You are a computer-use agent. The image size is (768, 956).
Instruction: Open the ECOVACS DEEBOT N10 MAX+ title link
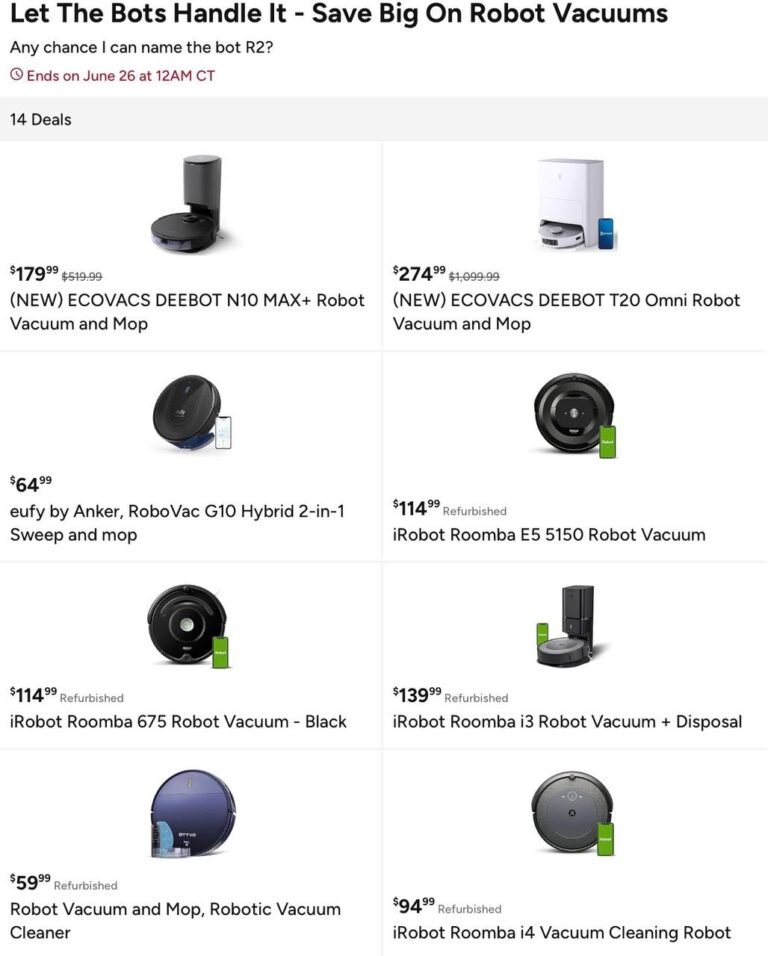187,312
